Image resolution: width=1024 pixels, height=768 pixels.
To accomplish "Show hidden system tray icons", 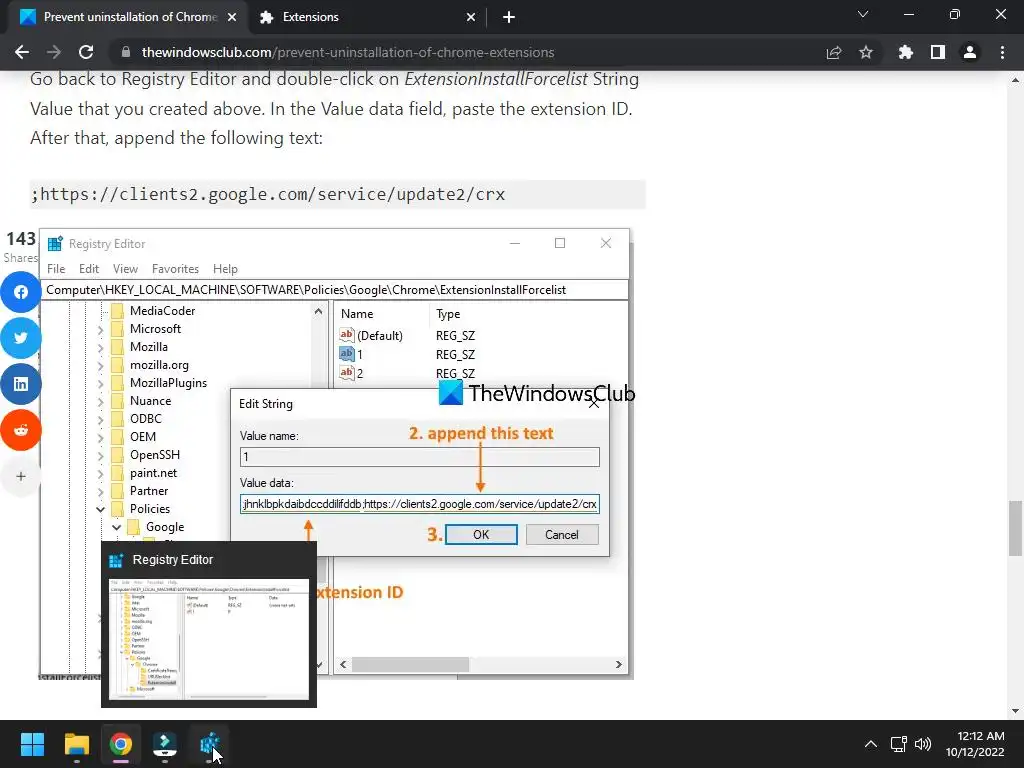I will (x=871, y=744).
